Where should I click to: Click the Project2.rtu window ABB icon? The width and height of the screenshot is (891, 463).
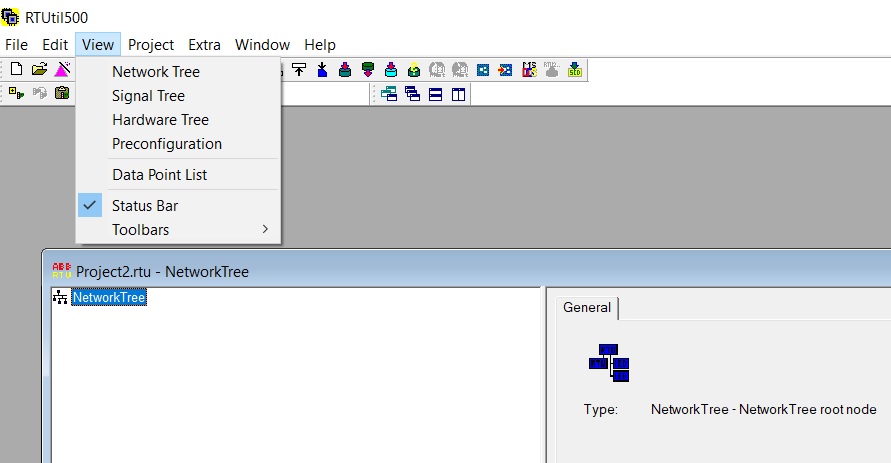(61, 270)
